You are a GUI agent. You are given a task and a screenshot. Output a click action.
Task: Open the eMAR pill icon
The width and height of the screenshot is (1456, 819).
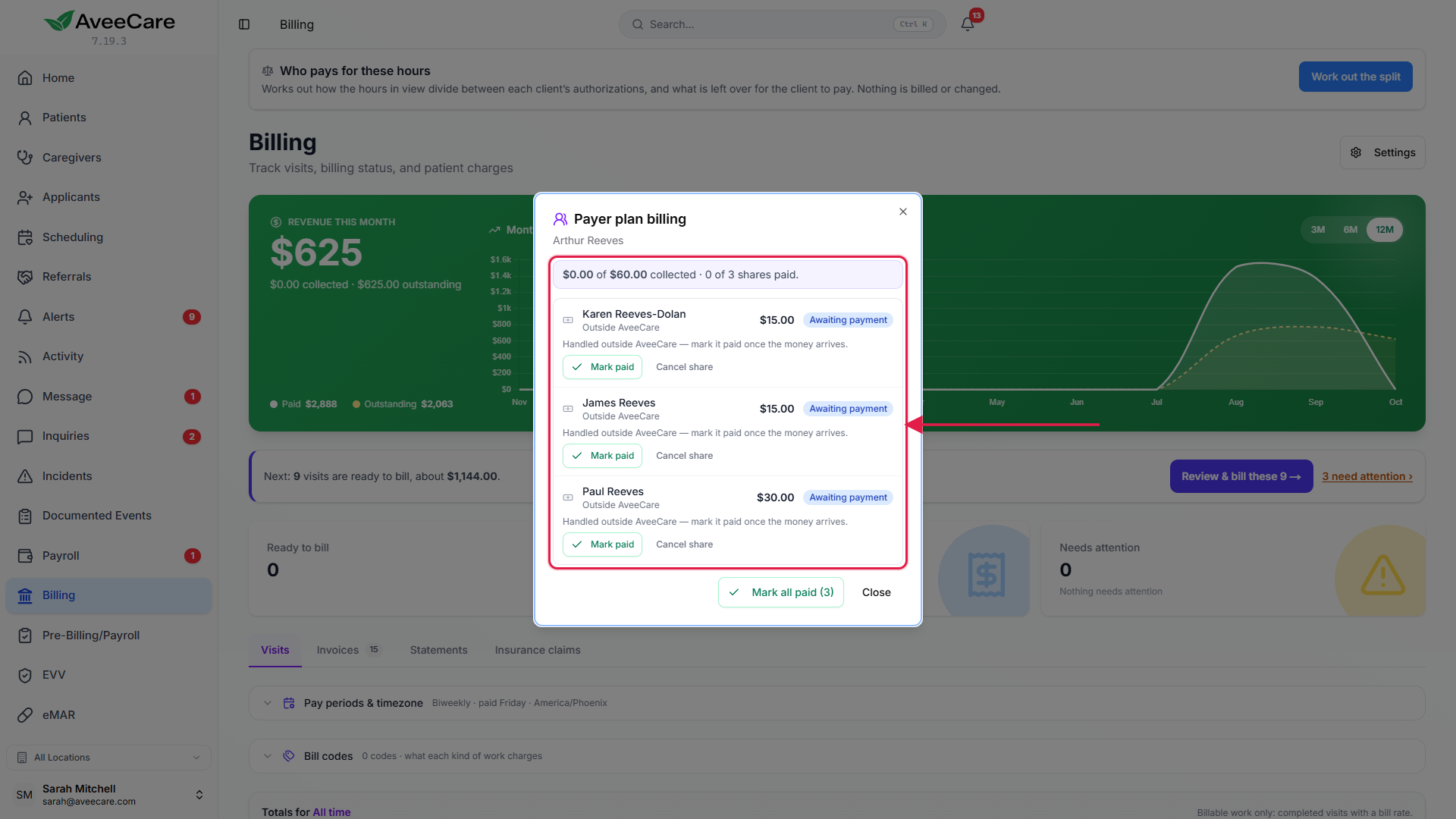pyautogui.click(x=25, y=715)
